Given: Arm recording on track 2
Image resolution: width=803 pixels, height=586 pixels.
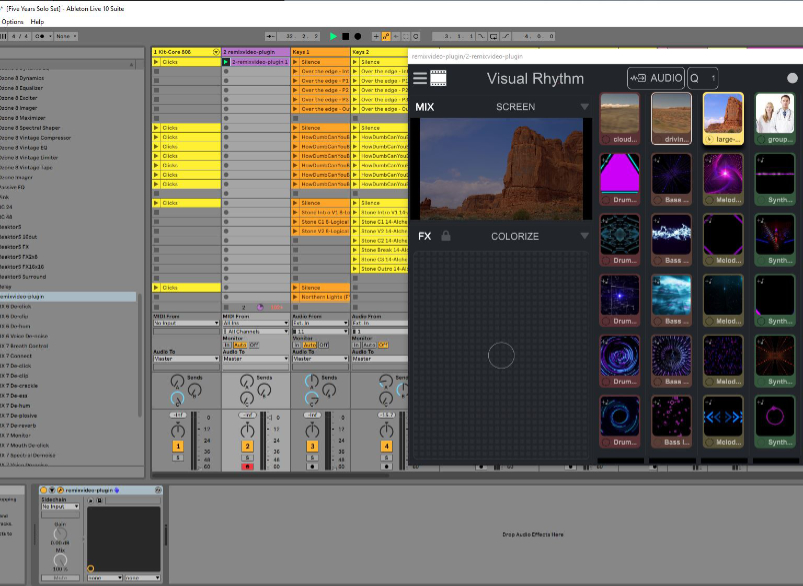Looking at the screenshot, I should coord(247,467).
